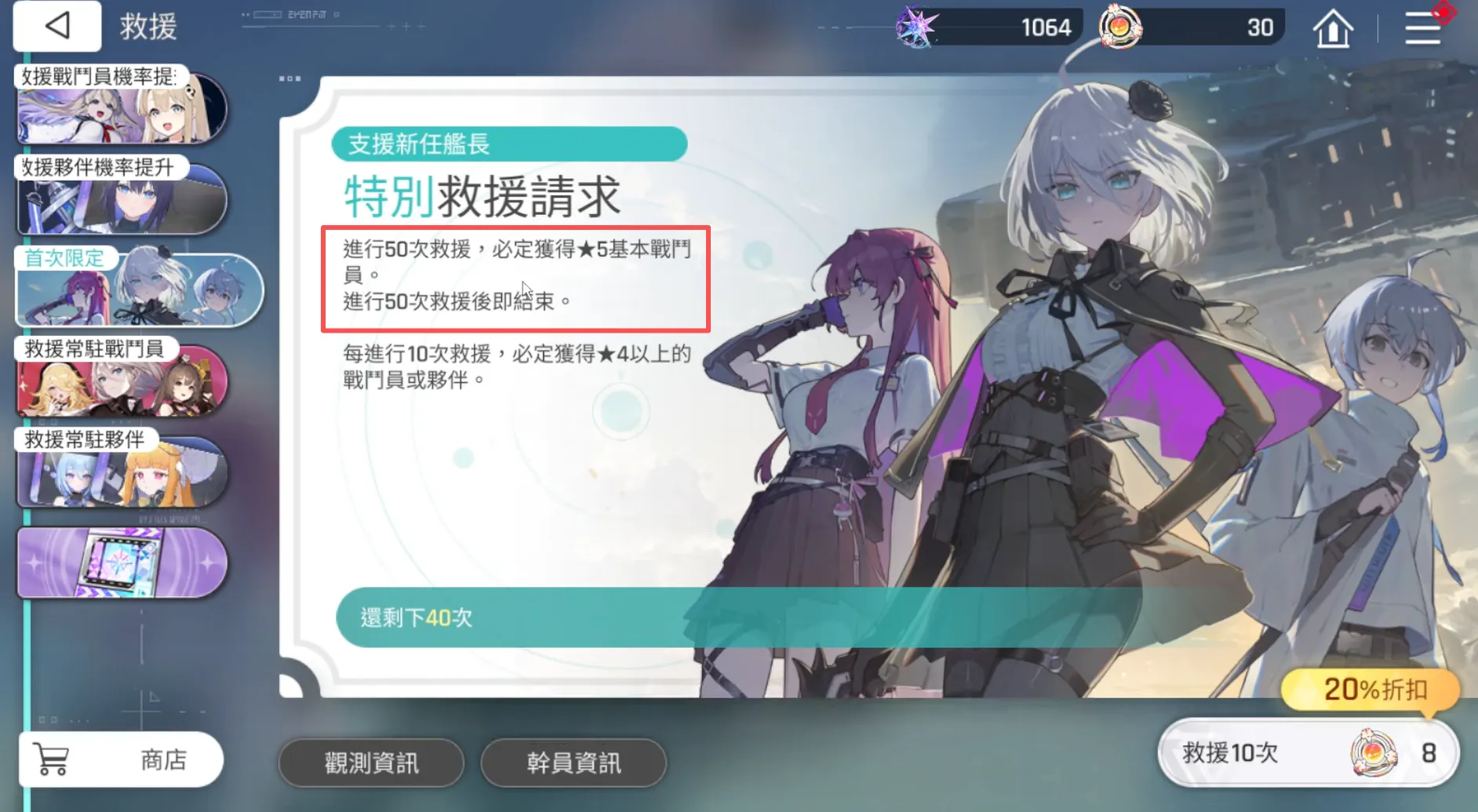Switch to 首次限定 banner tab
This screenshot has height=812, width=1478.
tap(140, 287)
